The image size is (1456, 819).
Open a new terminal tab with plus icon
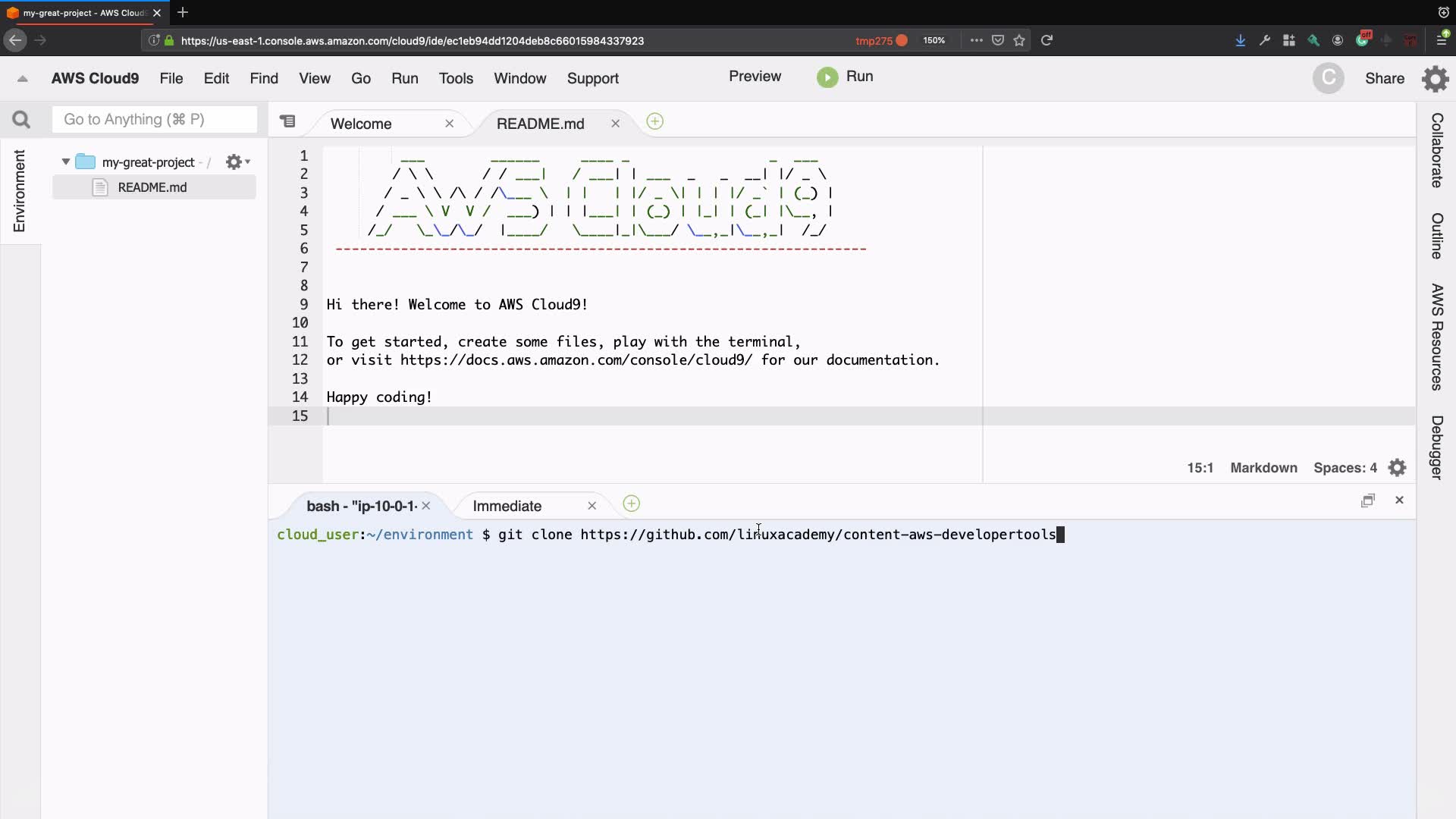pyautogui.click(x=631, y=504)
